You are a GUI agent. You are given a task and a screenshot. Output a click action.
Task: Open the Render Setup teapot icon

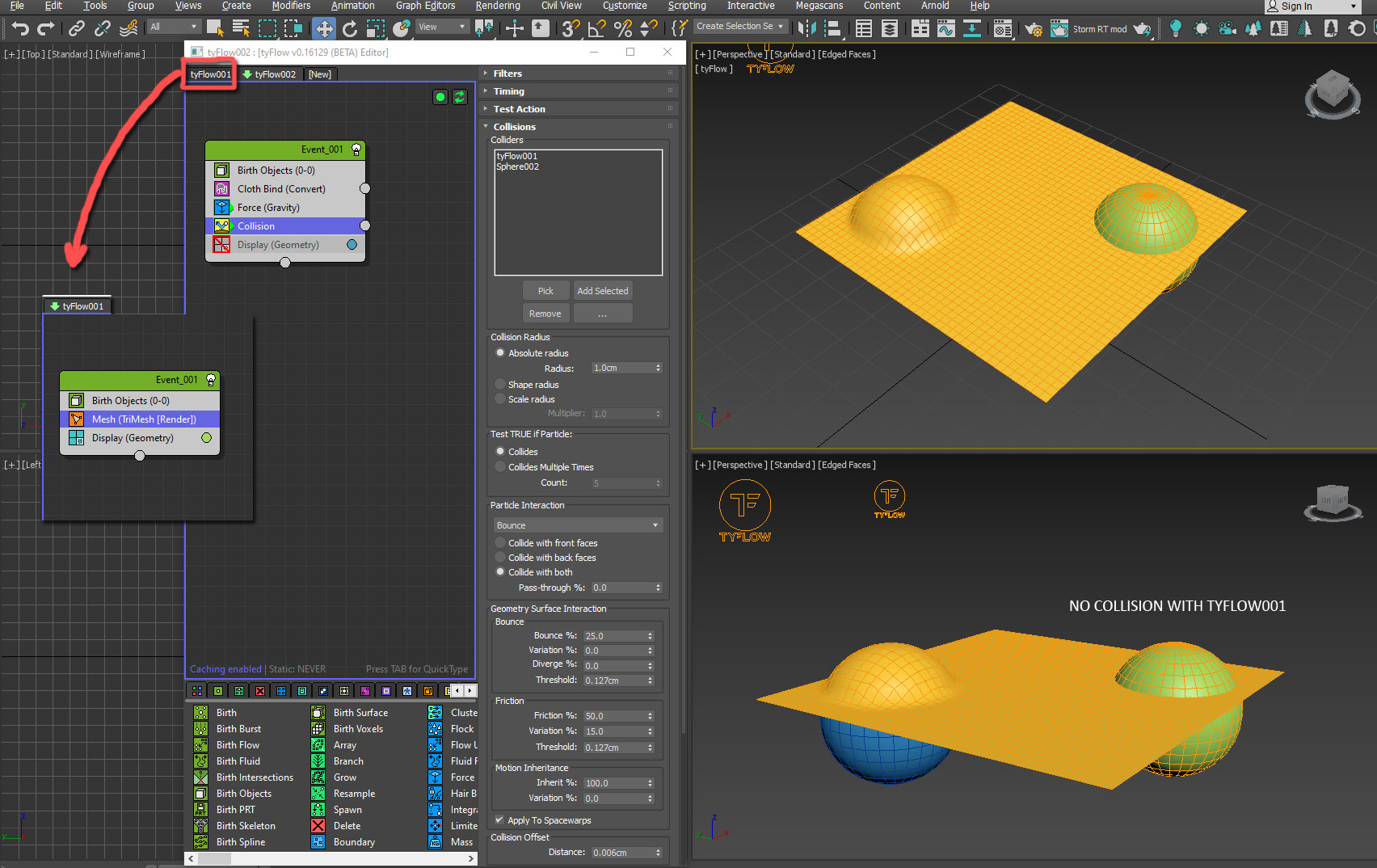(1033, 29)
